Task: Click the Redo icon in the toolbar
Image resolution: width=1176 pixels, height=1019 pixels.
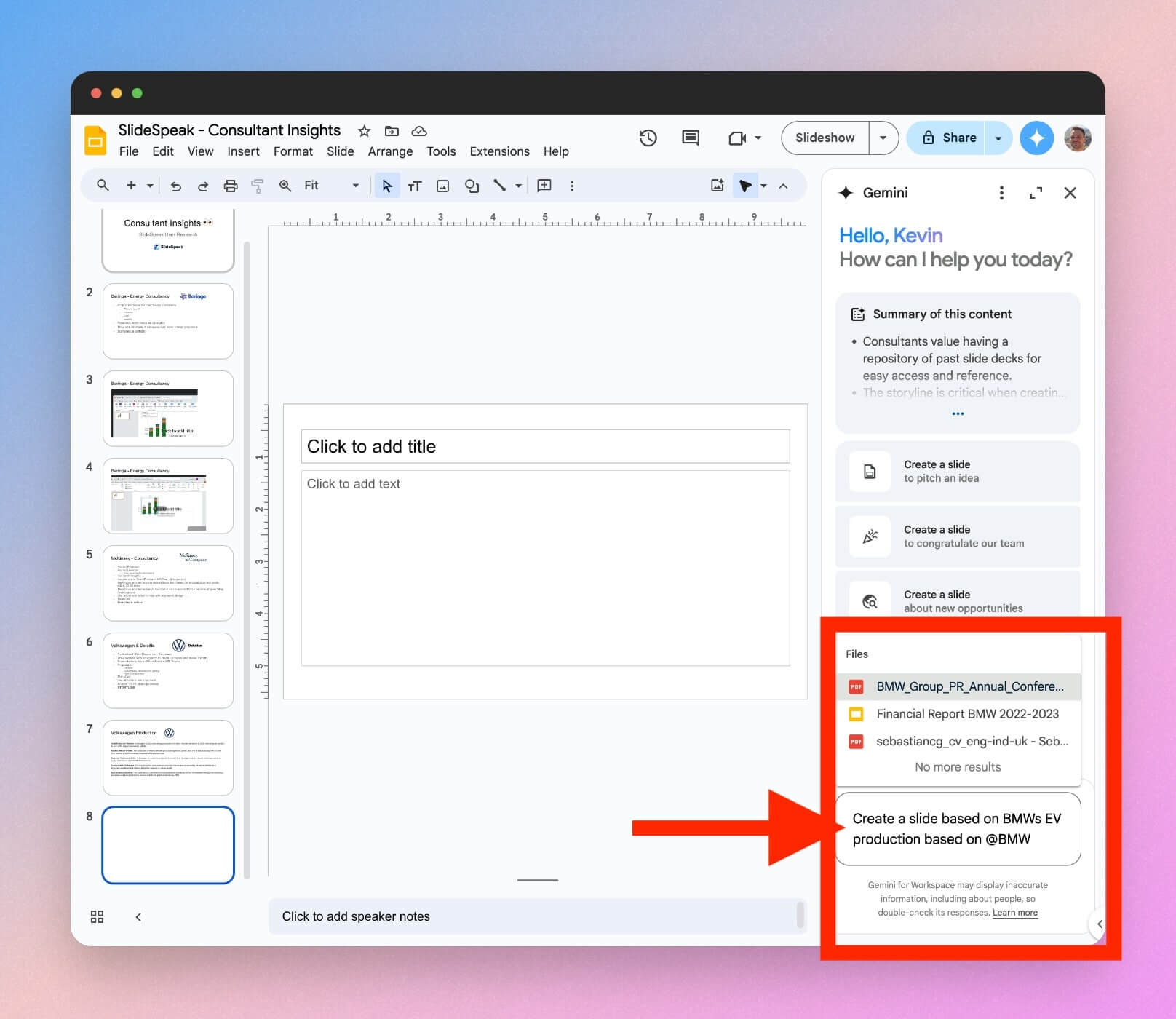Action: click(x=204, y=186)
